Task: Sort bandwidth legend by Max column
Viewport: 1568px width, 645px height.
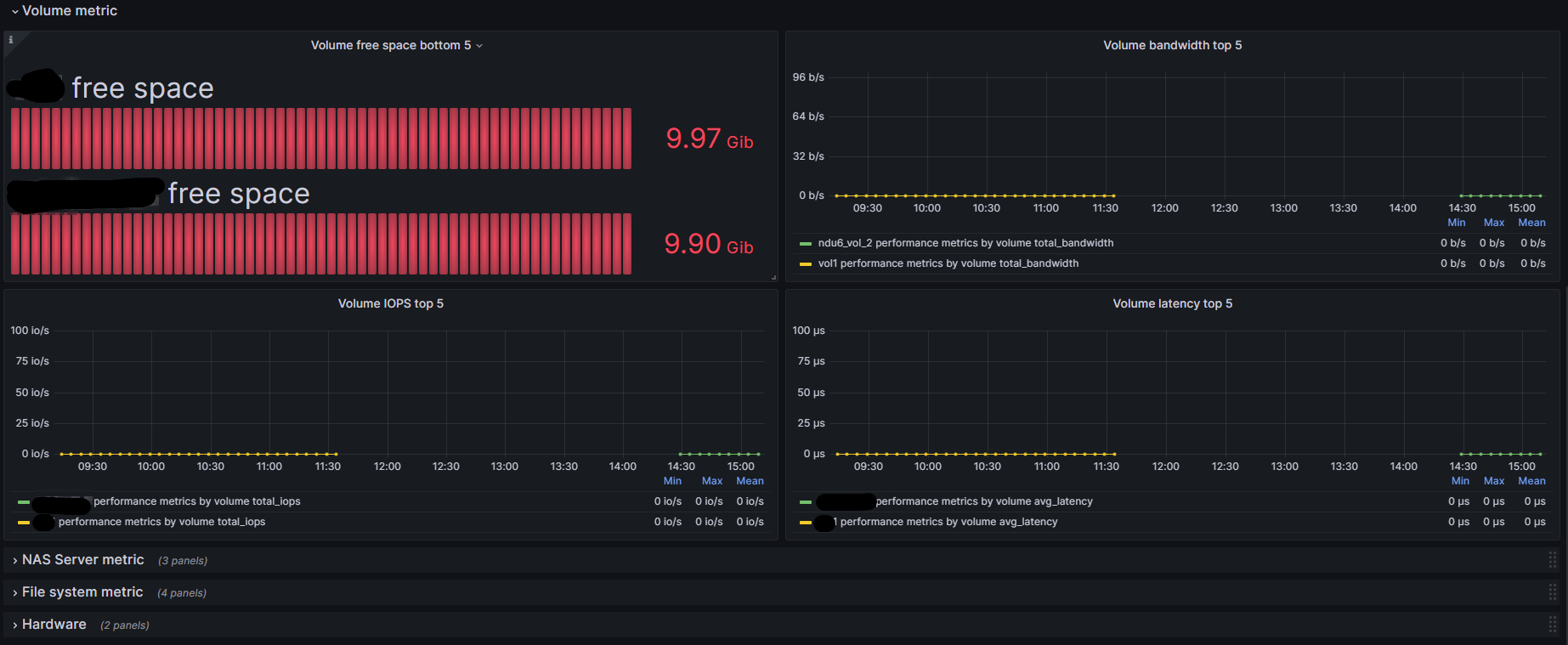Action: 1494,223
